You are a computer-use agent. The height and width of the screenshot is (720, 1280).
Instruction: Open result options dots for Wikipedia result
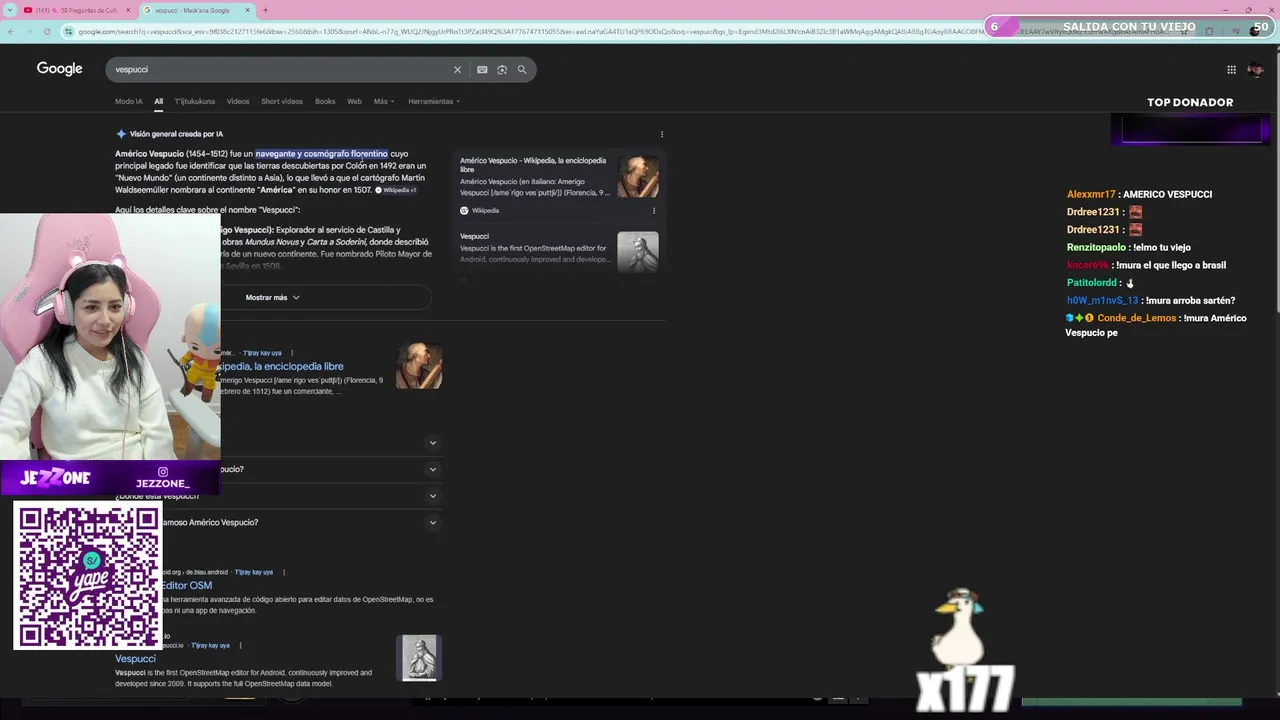291,353
